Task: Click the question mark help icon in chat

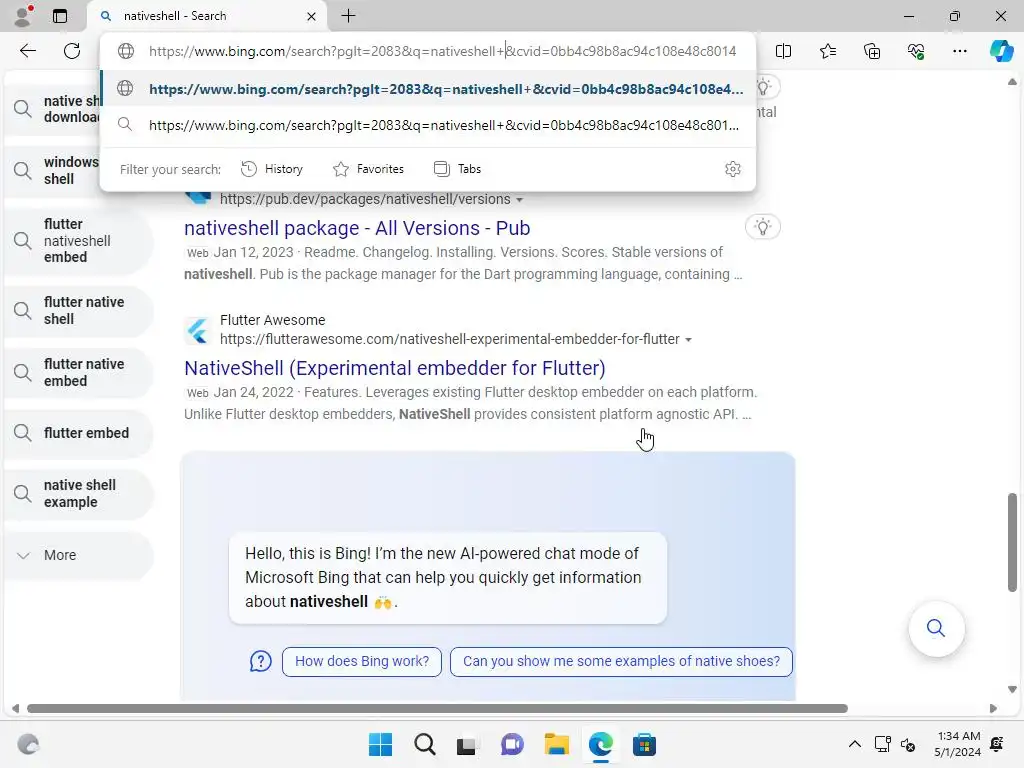Action: (261, 662)
